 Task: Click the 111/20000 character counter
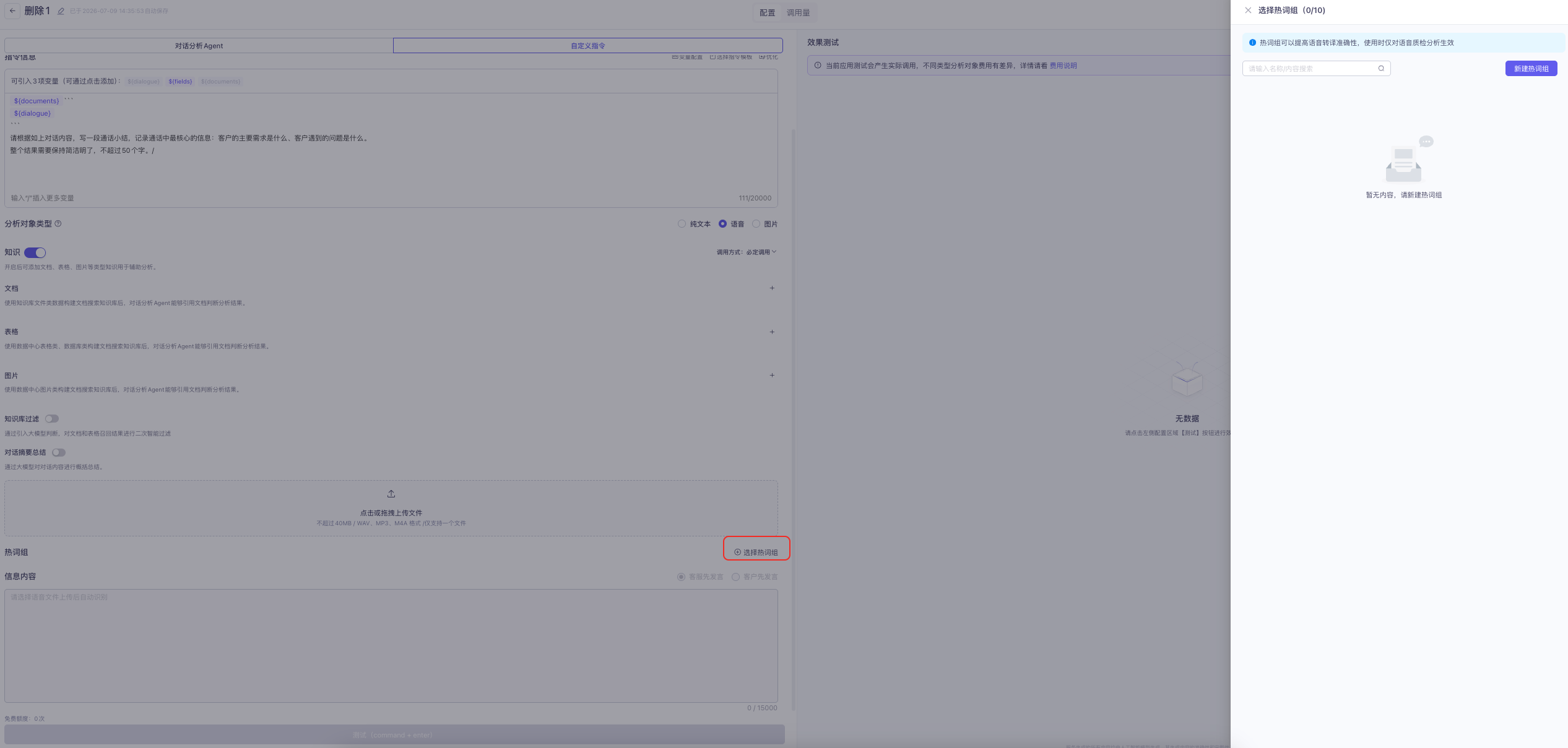click(x=755, y=199)
